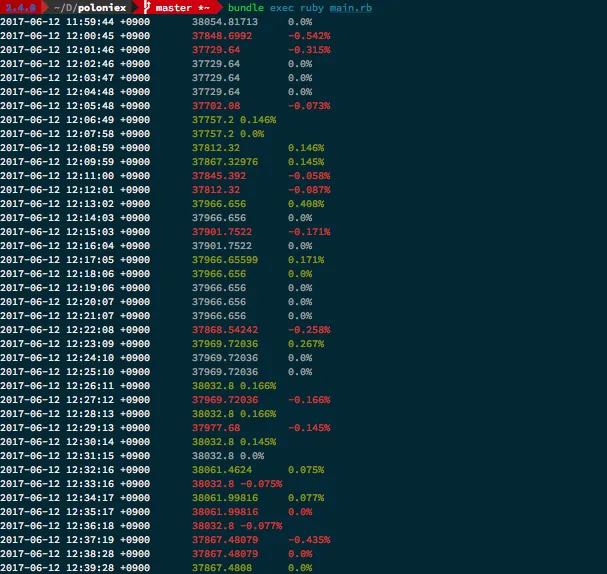Click the red -0.258% change value
Viewport: 607px width, 574px height.
pos(308,329)
